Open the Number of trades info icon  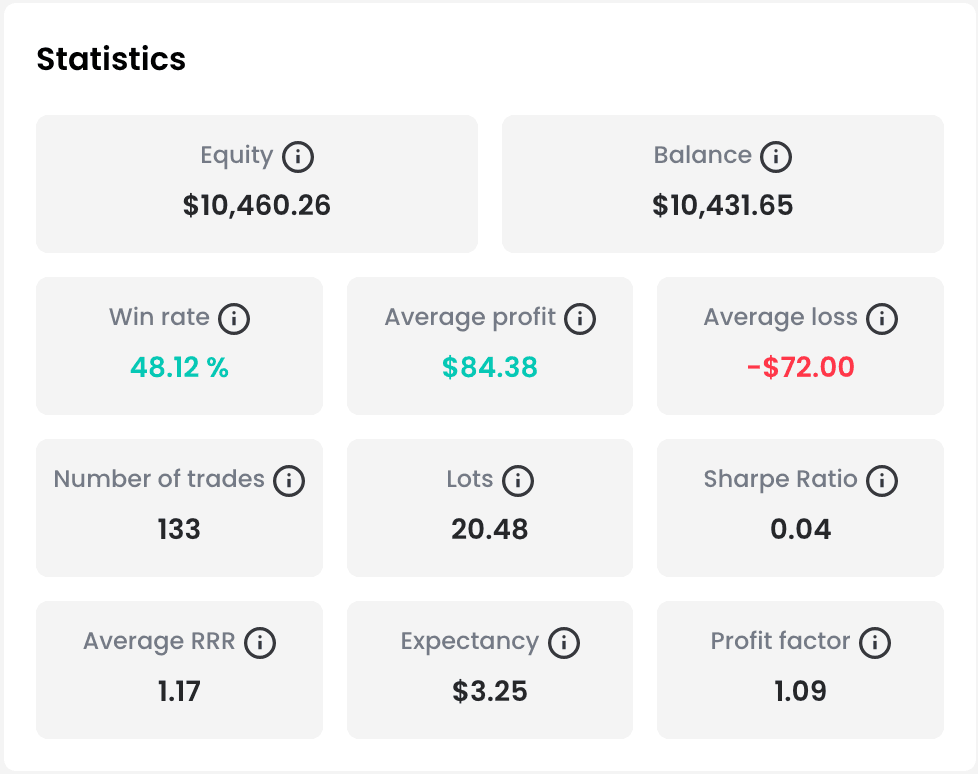(x=288, y=480)
